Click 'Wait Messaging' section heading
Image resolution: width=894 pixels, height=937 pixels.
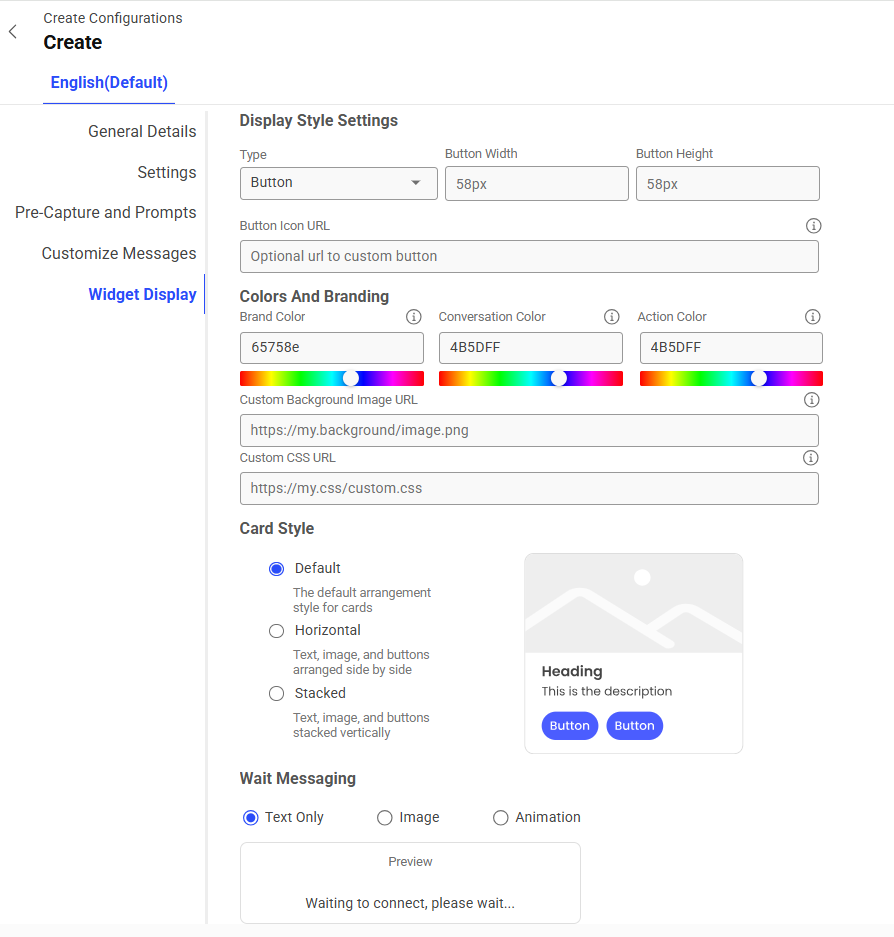pos(298,778)
